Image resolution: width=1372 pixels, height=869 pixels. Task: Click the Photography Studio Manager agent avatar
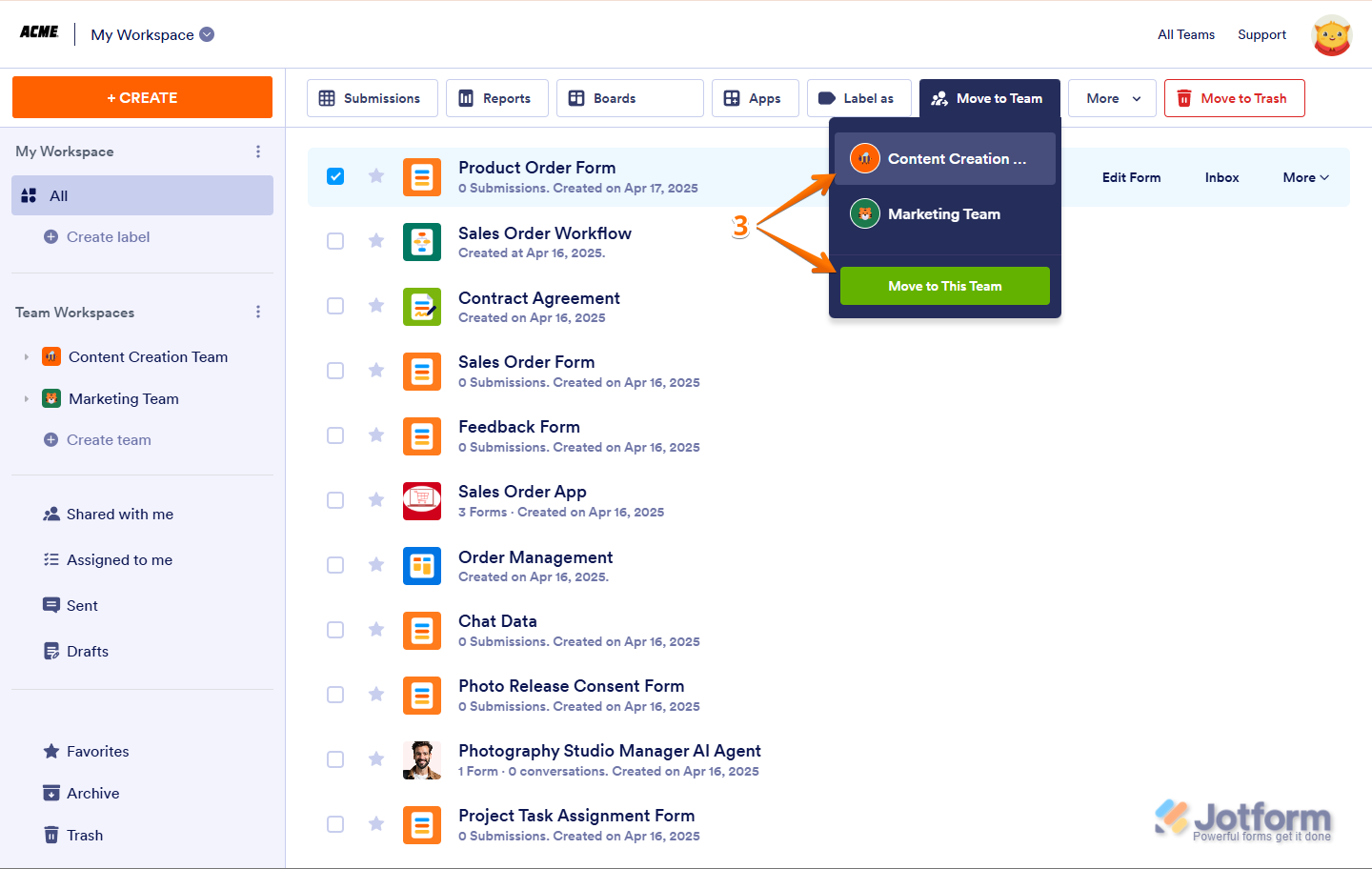(422, 760)
